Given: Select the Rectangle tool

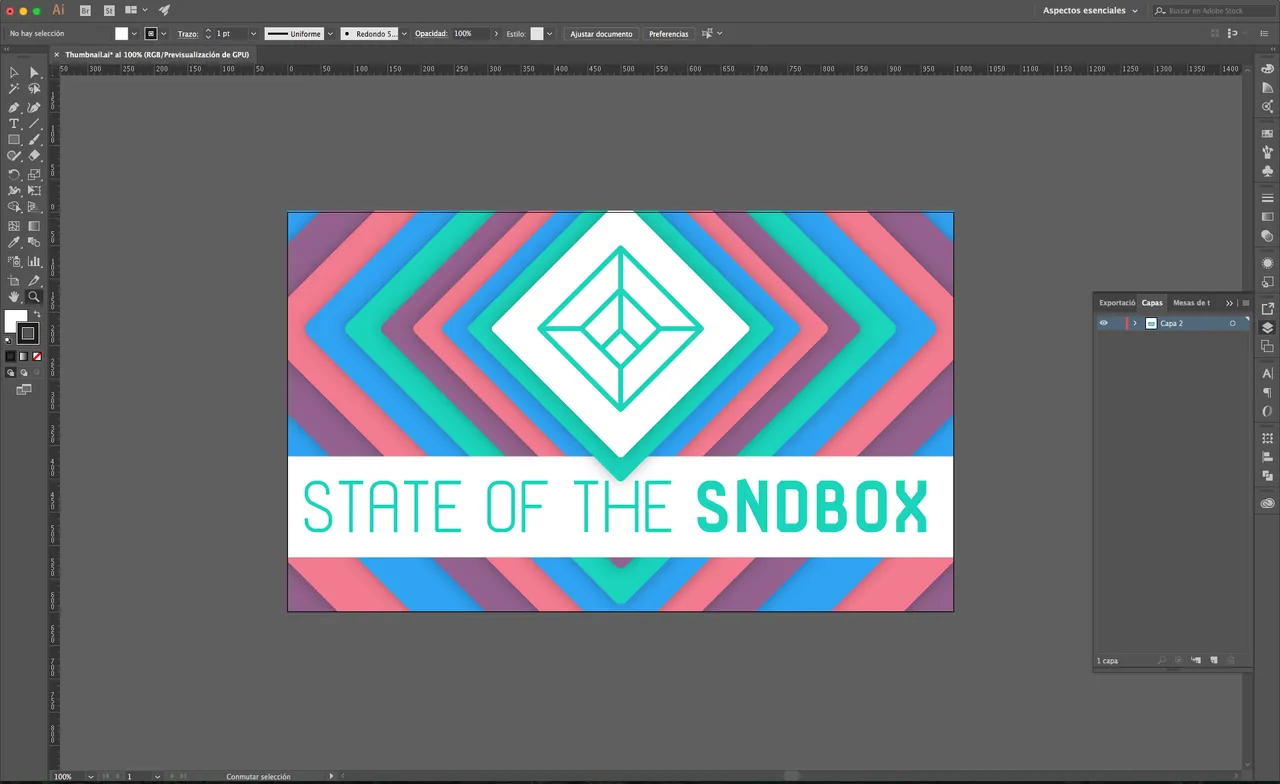Looking at the screenshot, I should pyautogui.click(x=14, y=140).
